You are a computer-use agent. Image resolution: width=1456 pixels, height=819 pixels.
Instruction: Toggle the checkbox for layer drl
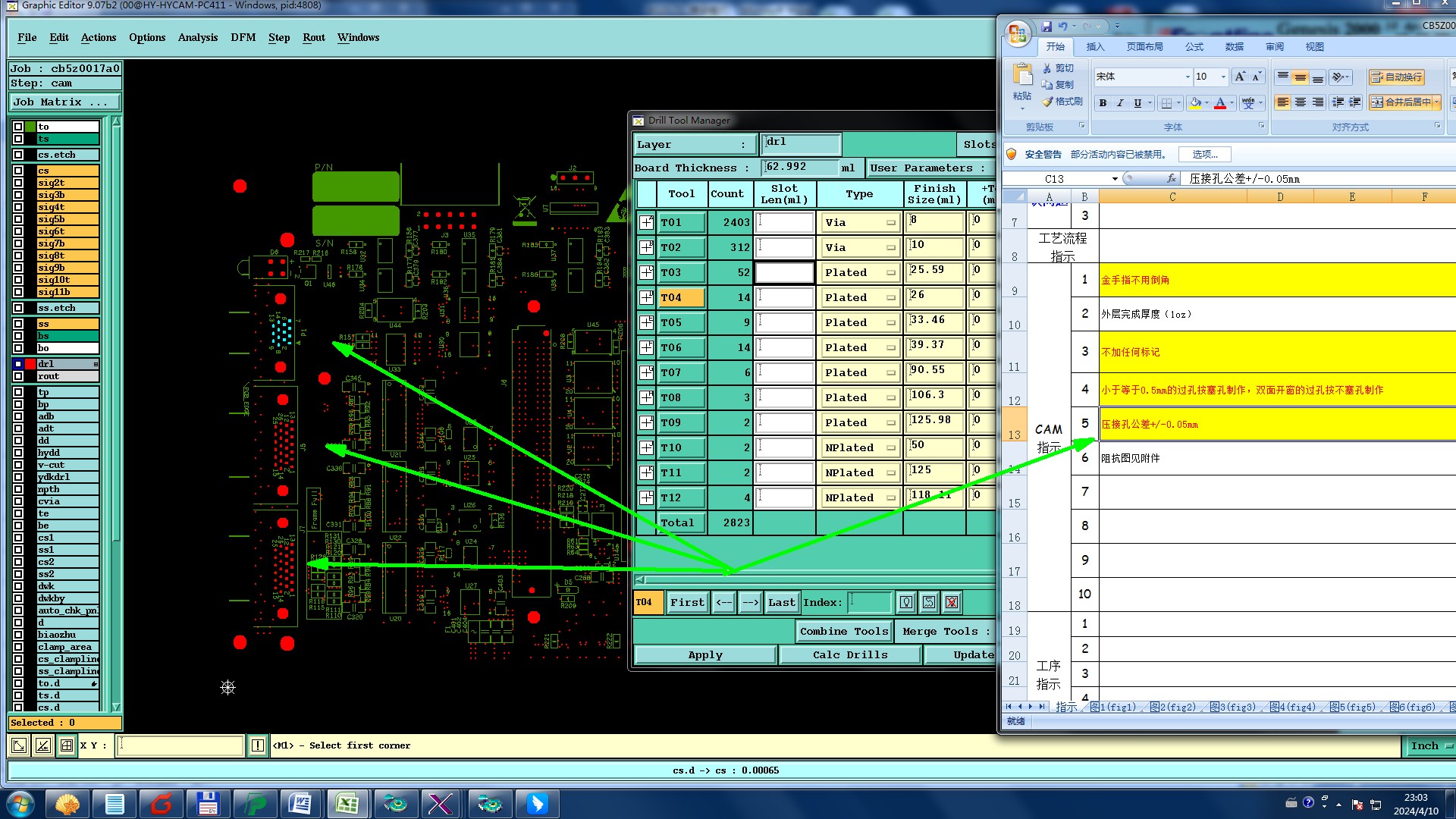pos(18,364)
